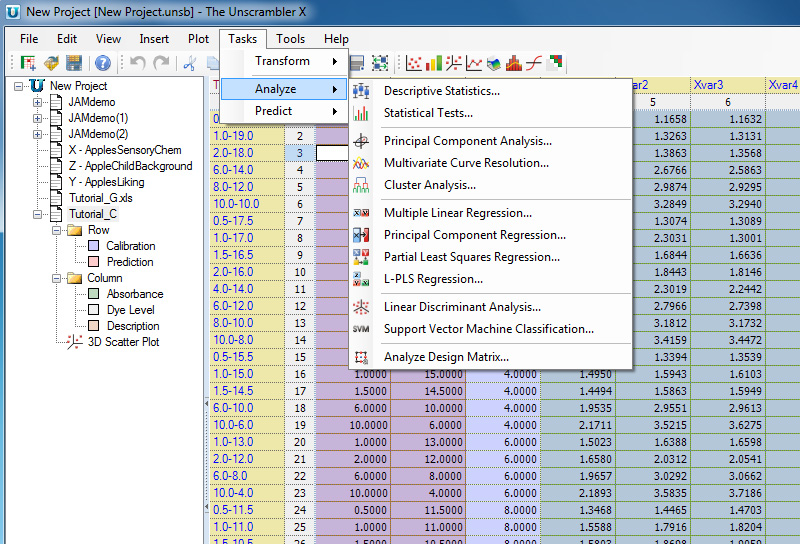The width and height of the screenshot is (800, 544).
Task: Select the Description column set
Action: coord(133,326)
